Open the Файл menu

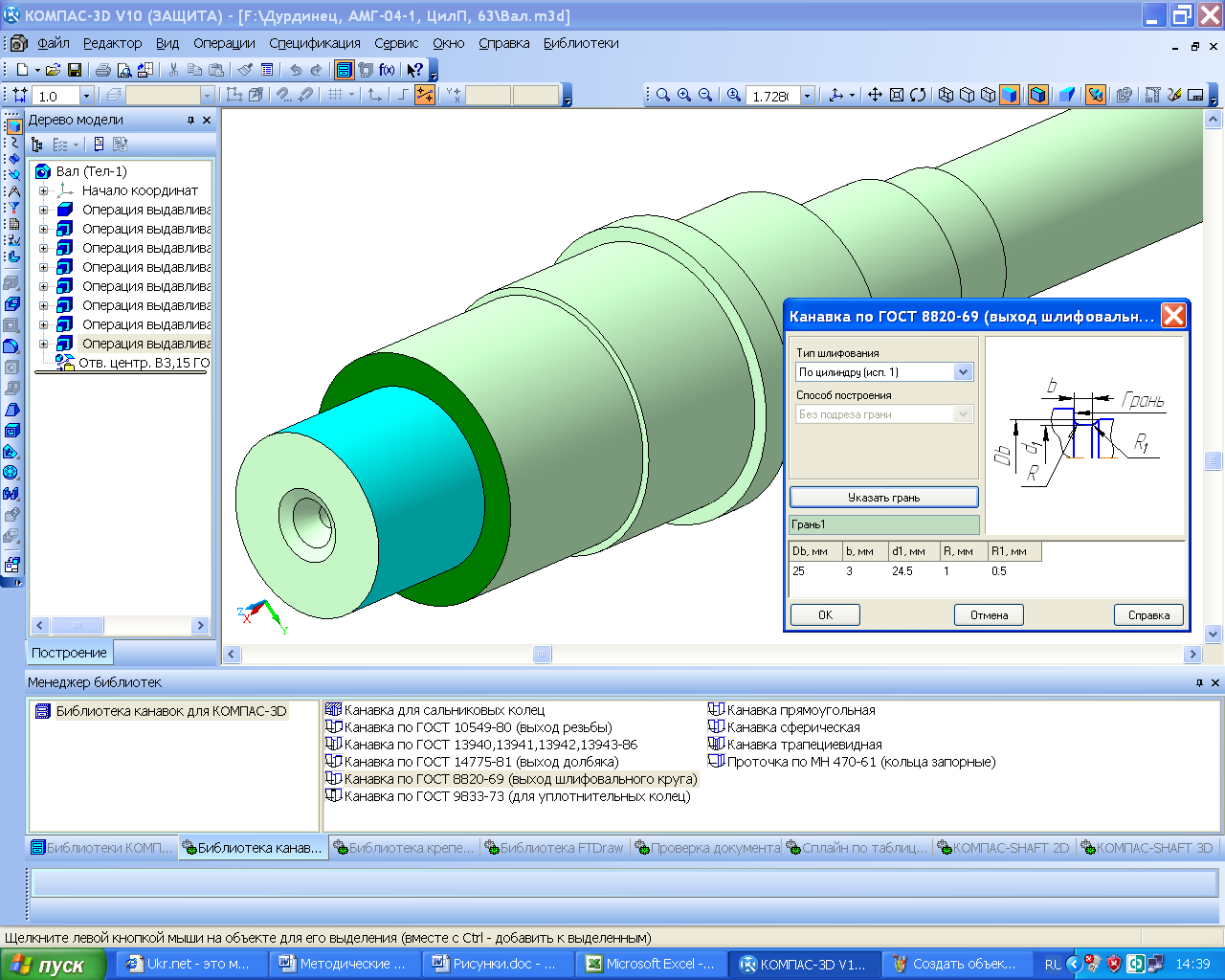(54, 43)
